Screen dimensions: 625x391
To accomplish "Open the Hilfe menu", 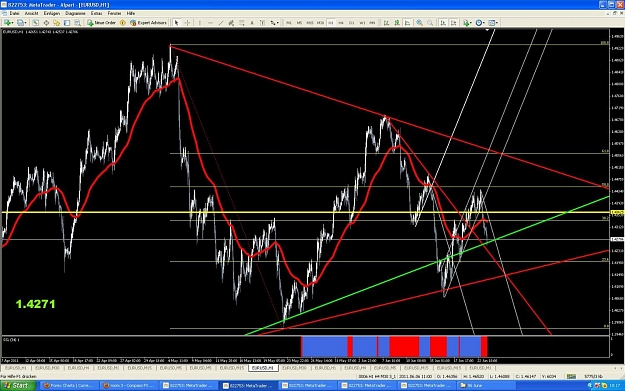I will (x=131, y=13).
